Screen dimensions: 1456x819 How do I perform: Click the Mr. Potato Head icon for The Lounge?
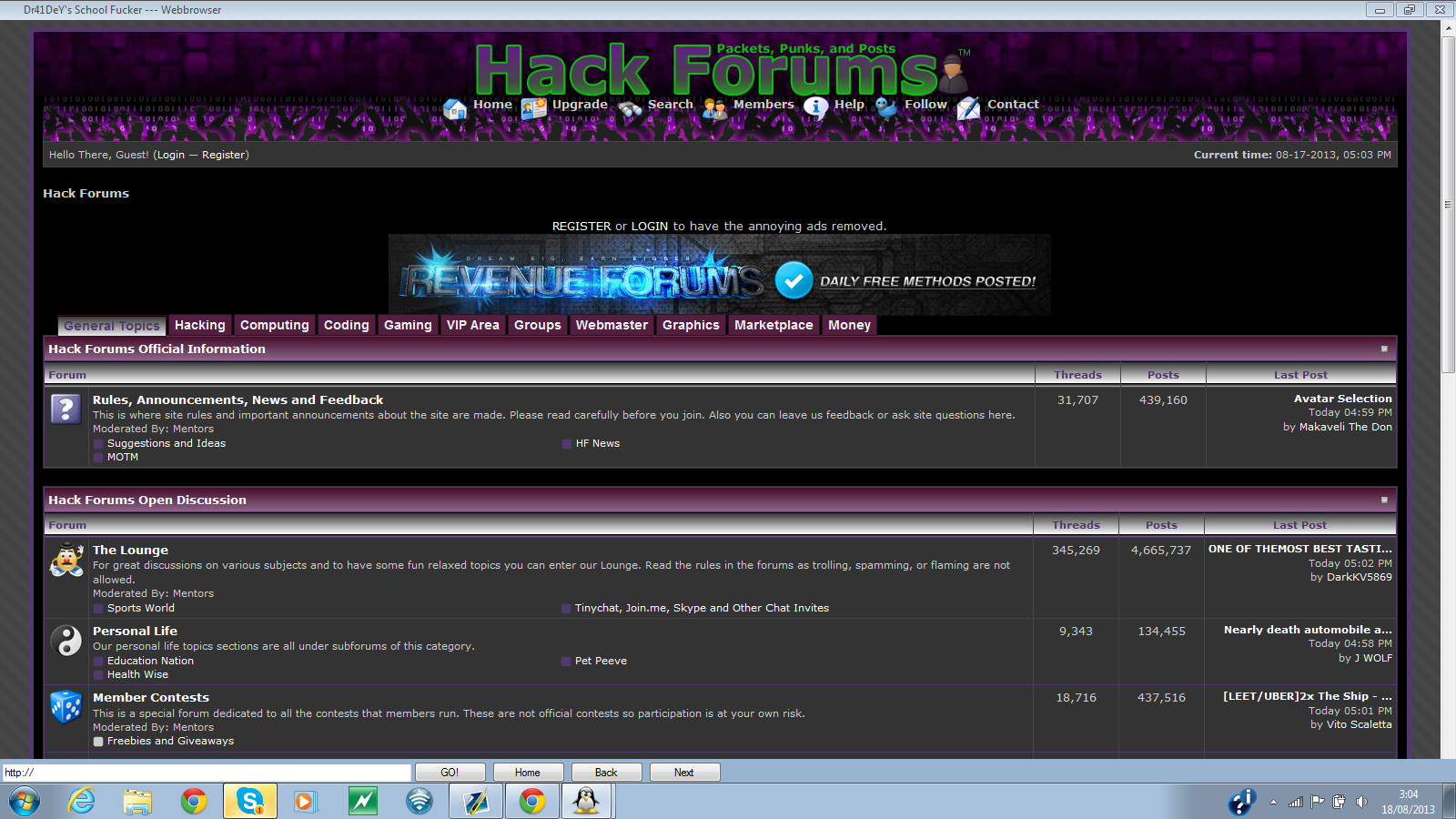(66, 560)
